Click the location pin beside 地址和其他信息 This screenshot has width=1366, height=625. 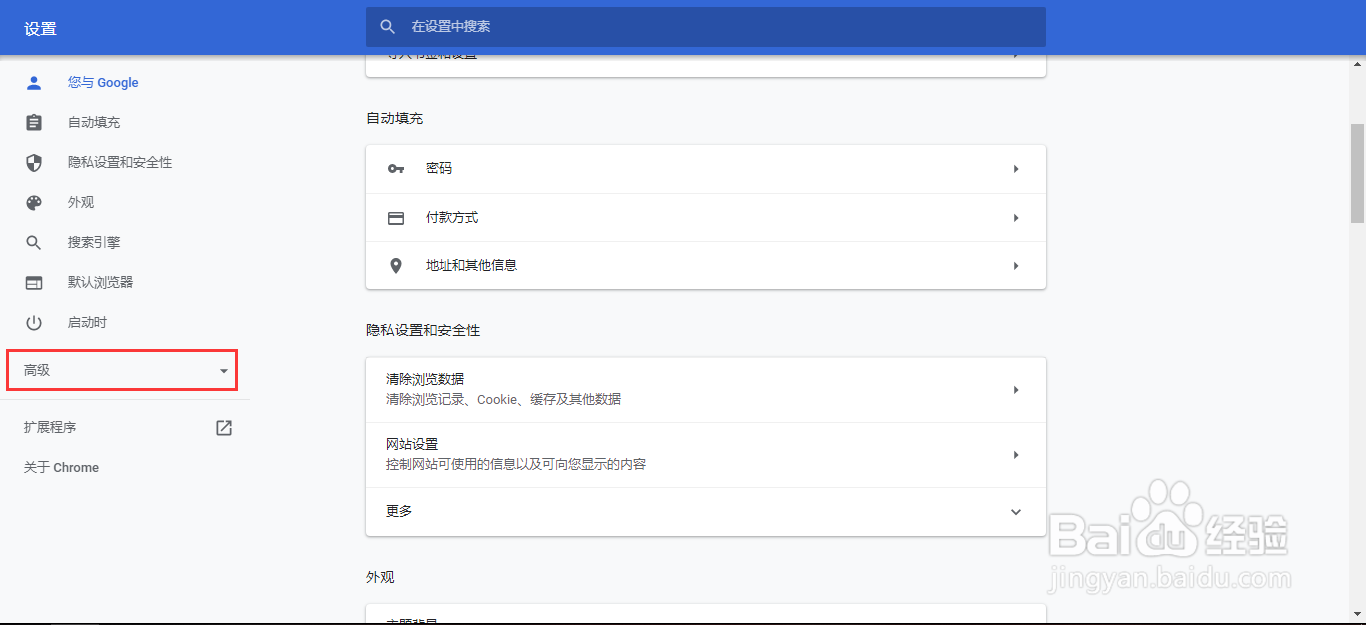click(x=396, y=265)
